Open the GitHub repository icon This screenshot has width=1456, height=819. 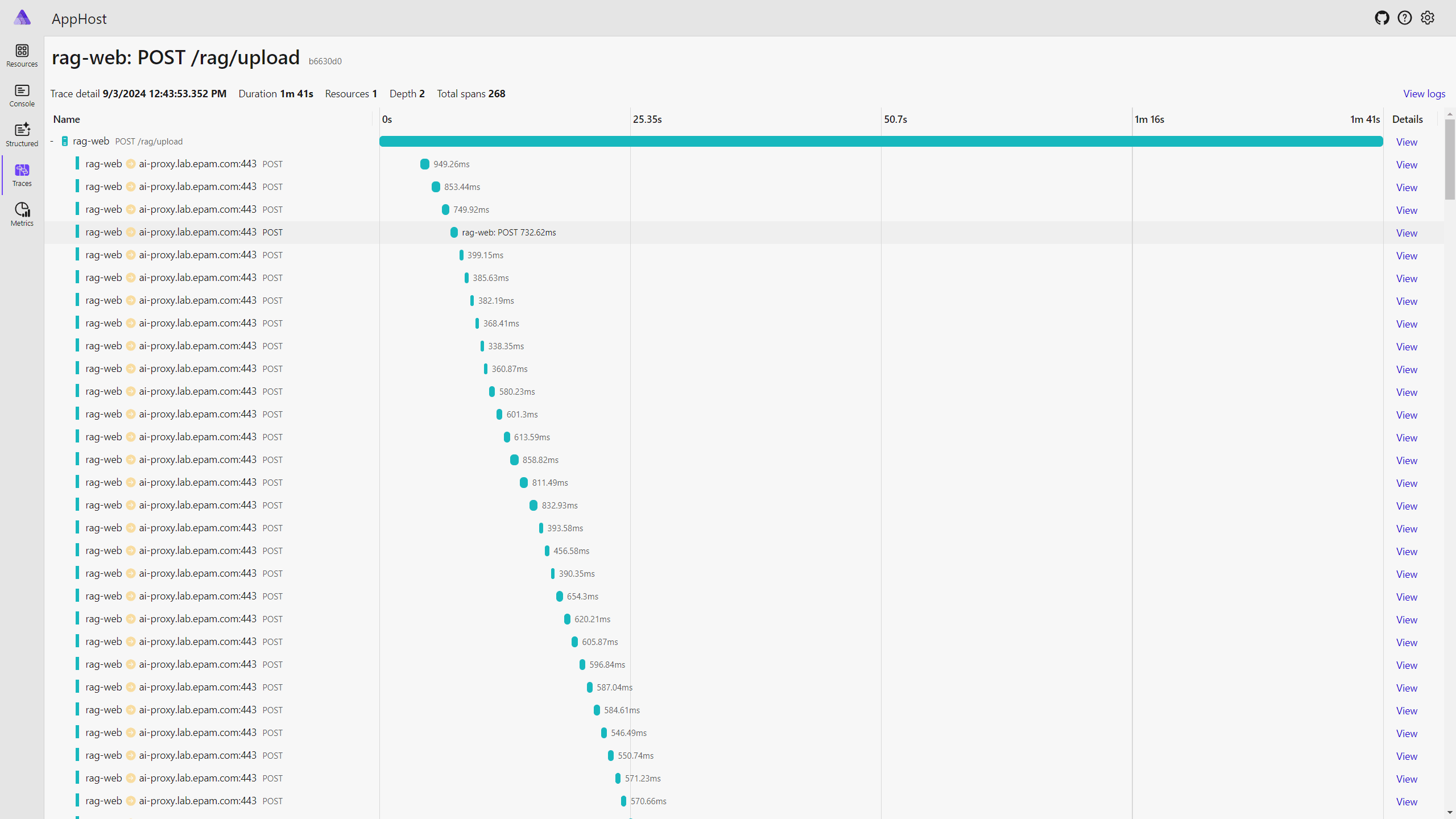click(1382, 18)
